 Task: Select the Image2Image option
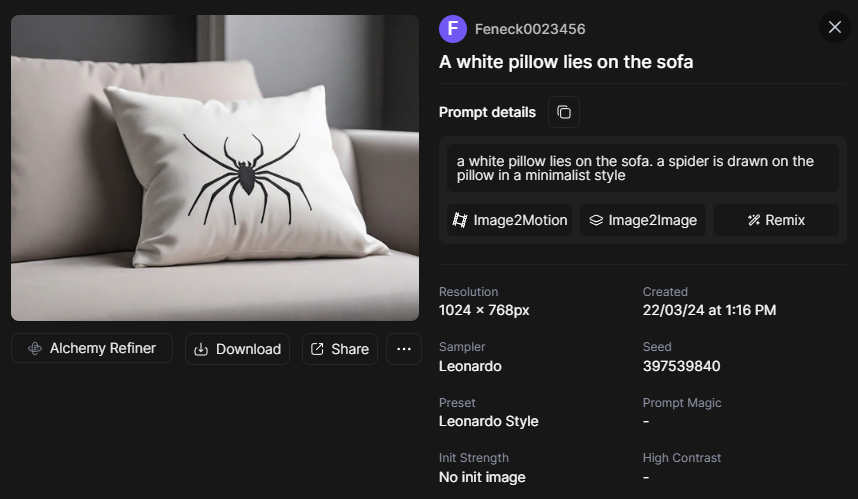(643, 220)
